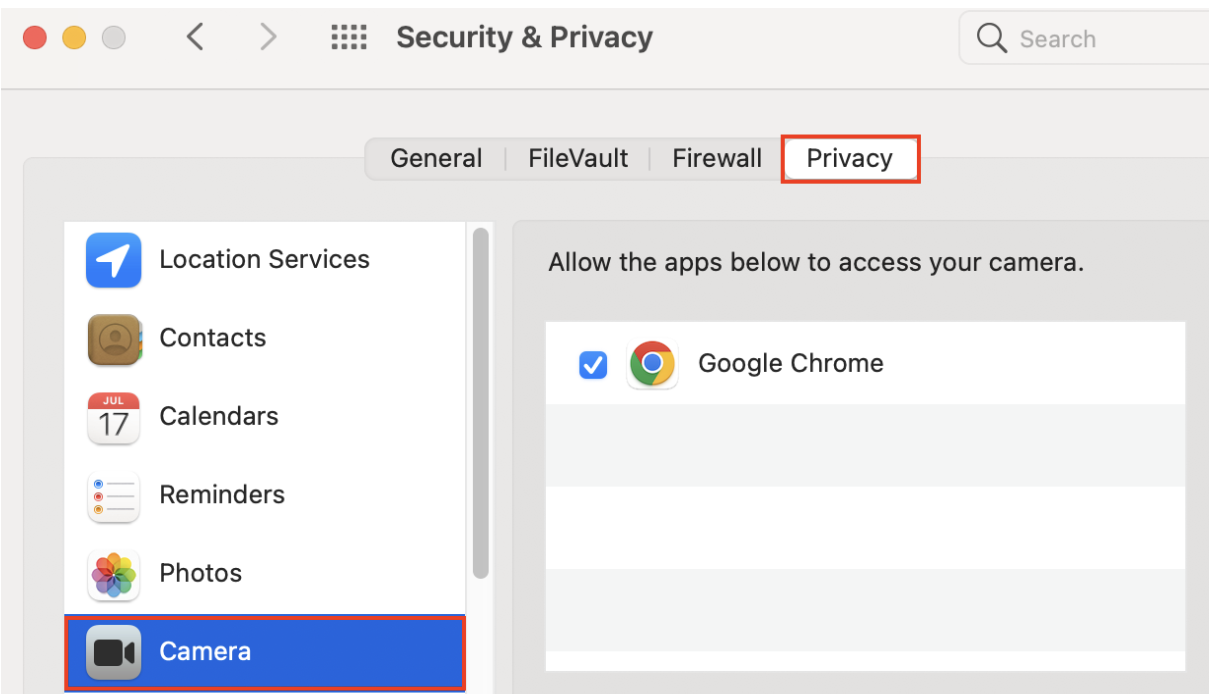Select Photos label in privacy list
The height and width of the screenshot is (700, 1218).
tap(200, 574)
